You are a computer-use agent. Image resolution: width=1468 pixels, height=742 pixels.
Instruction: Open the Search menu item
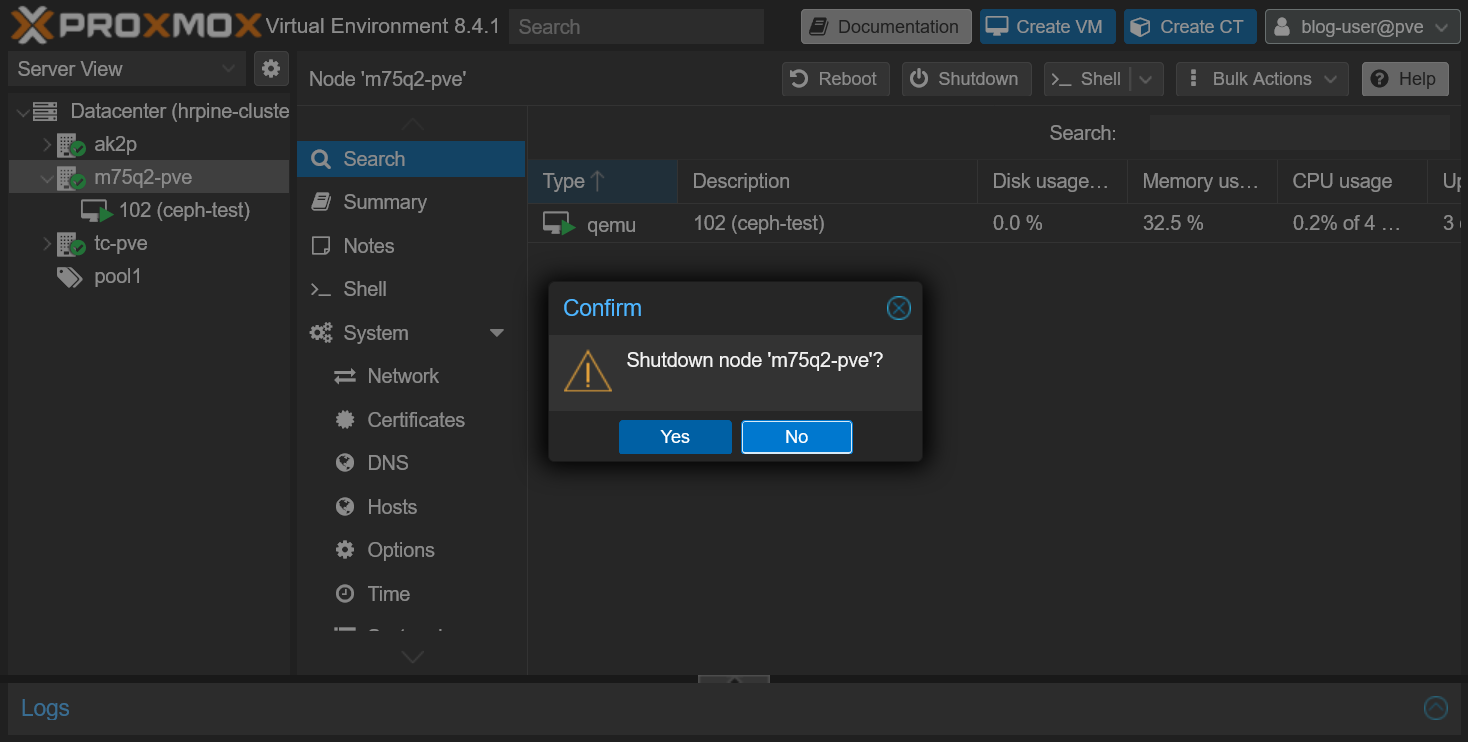point(411,159)
